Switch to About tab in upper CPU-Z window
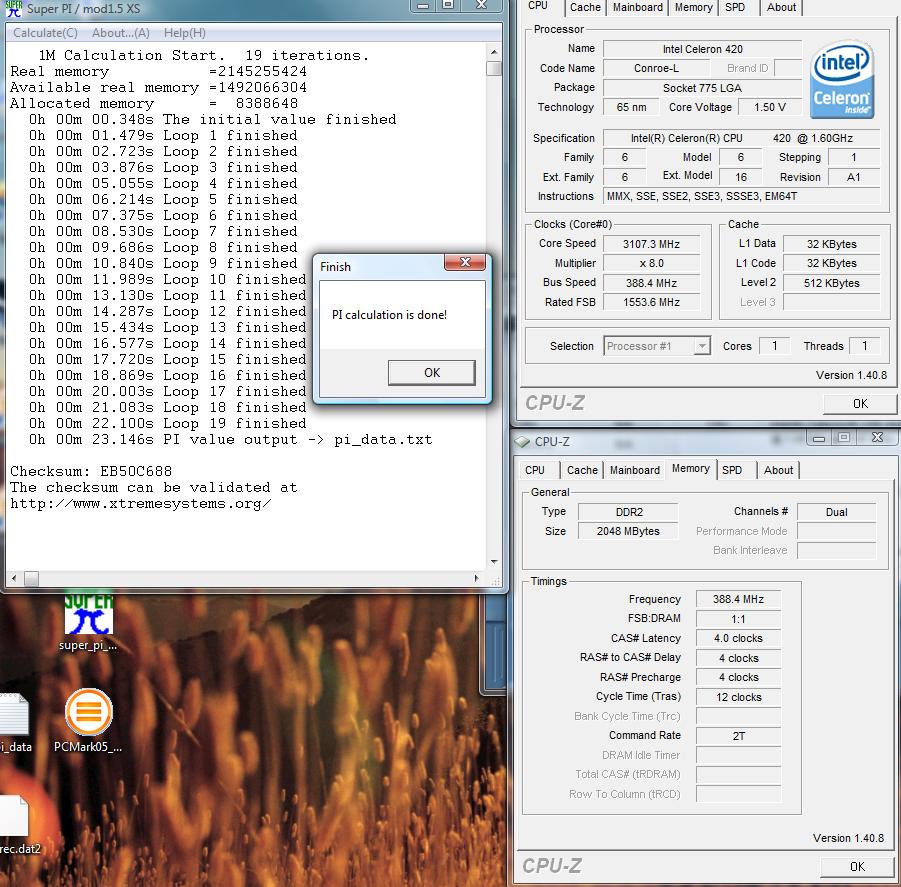 point(781,7)
